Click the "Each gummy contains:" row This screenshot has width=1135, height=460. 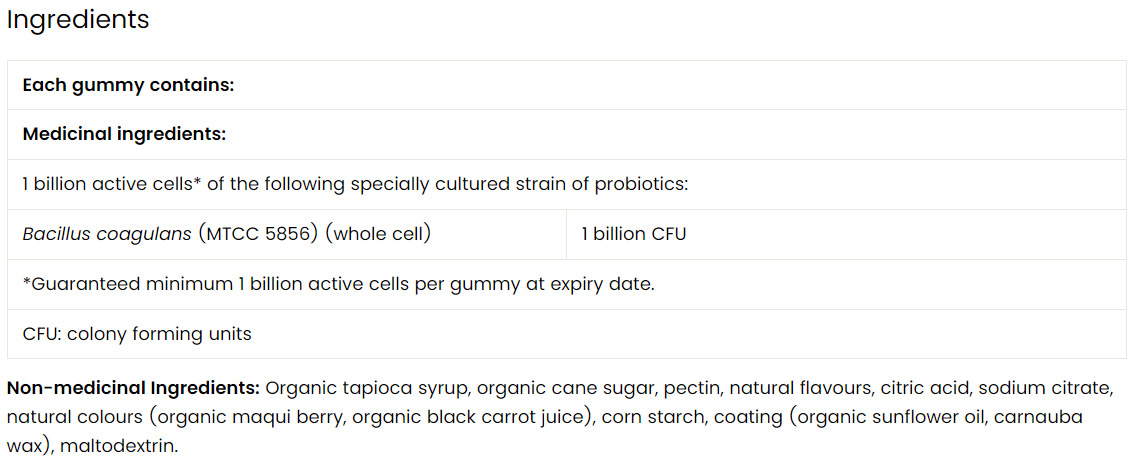tap(128, 85)
